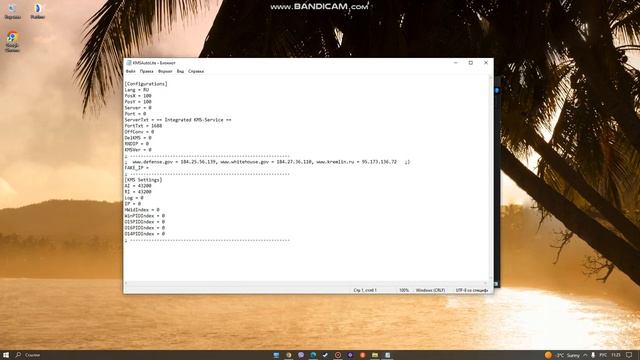Click the 'KMSVer = 0' line
The width and height of the screenshot is (640, 360).
[x=138, y=150]
